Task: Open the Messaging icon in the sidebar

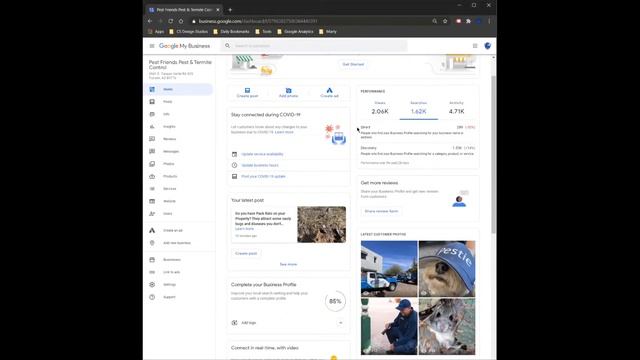Action: (152, 151)
